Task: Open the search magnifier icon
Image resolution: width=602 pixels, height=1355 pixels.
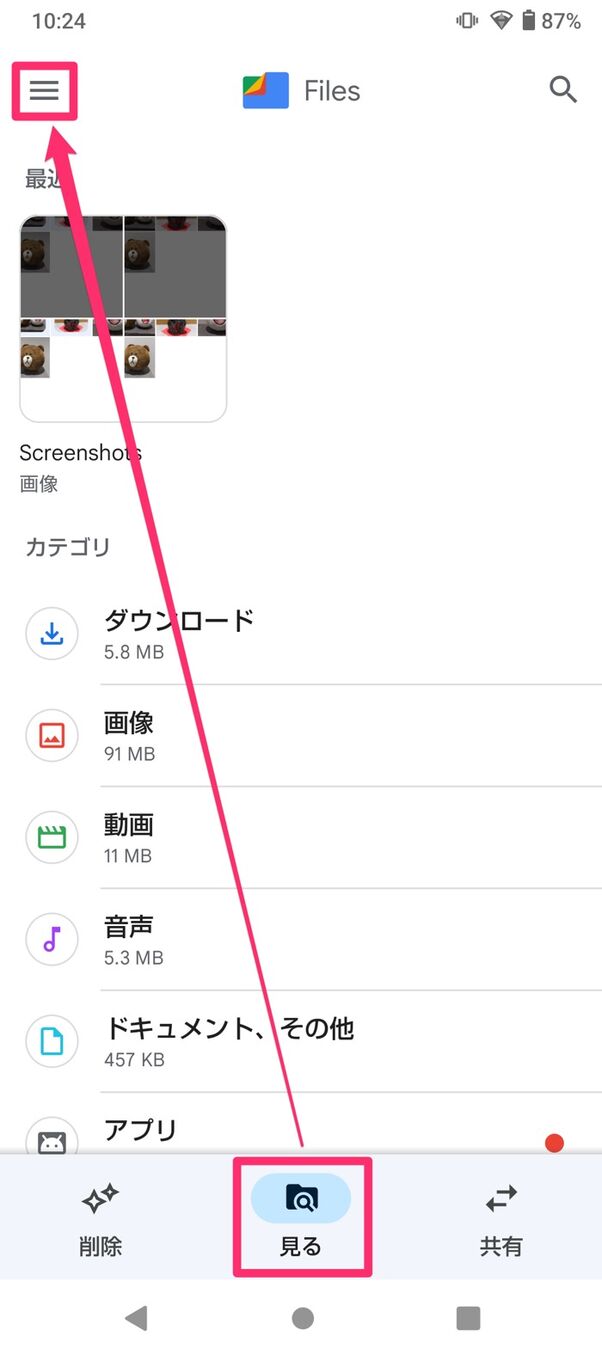Action: pos(563,90)
